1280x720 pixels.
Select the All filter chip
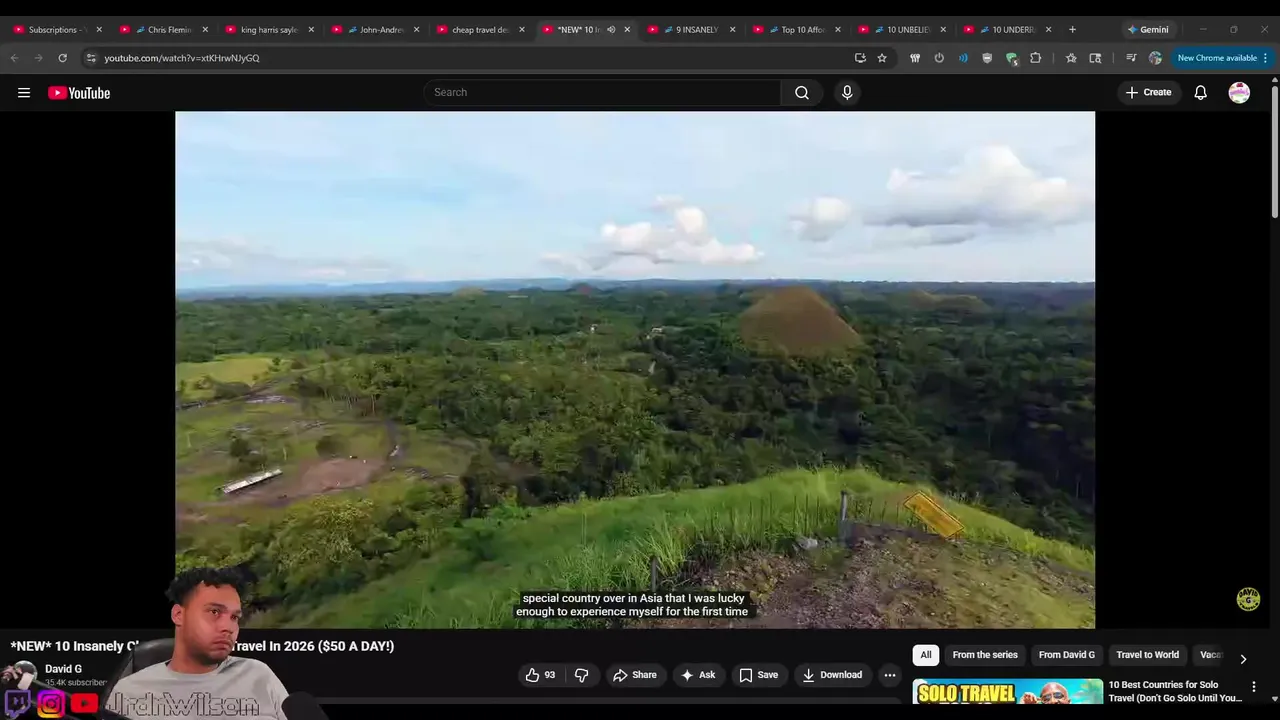tap(926, 655)
